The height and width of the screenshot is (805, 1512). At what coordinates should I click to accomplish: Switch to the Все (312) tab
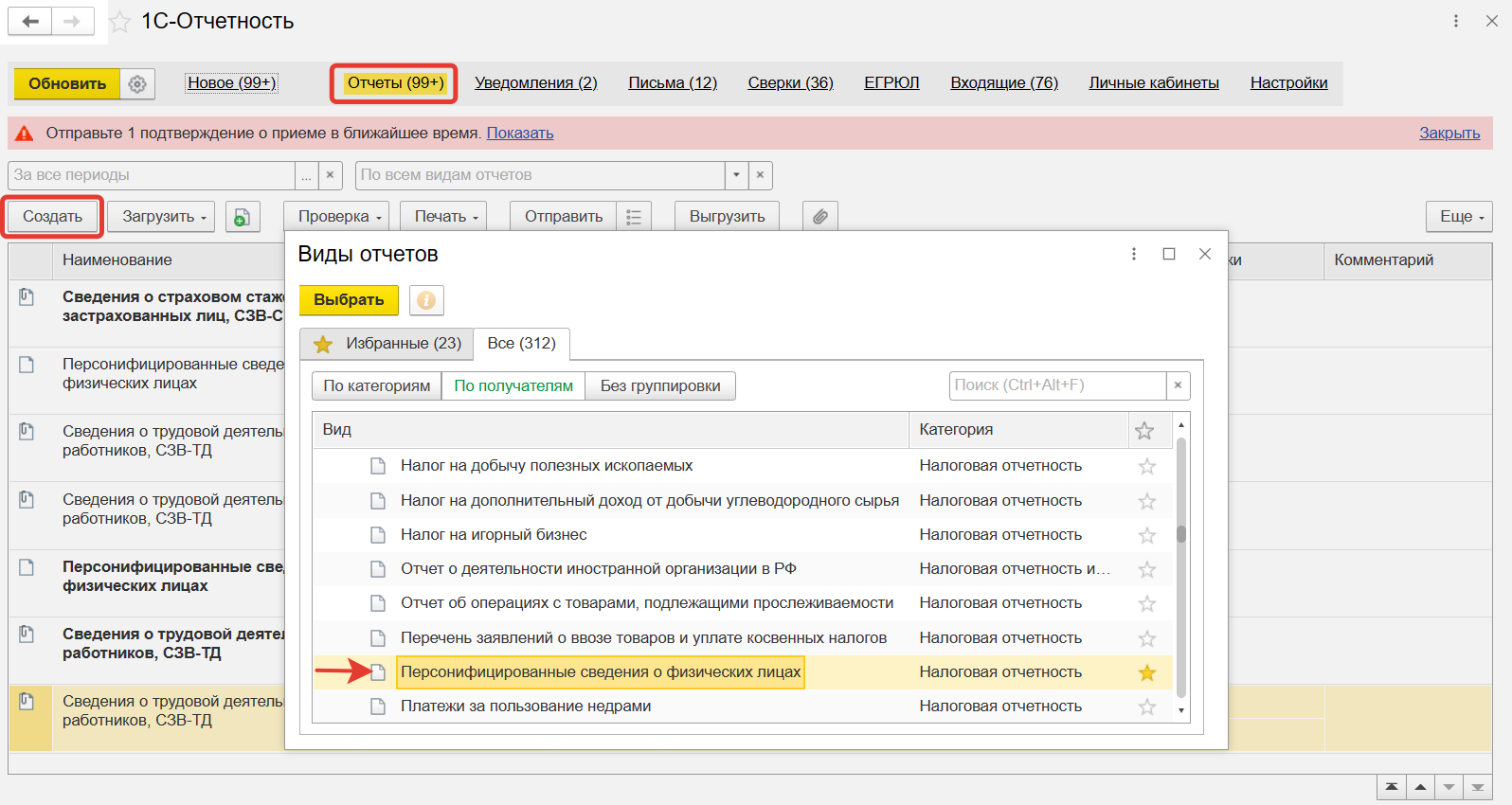coord(522,344)
